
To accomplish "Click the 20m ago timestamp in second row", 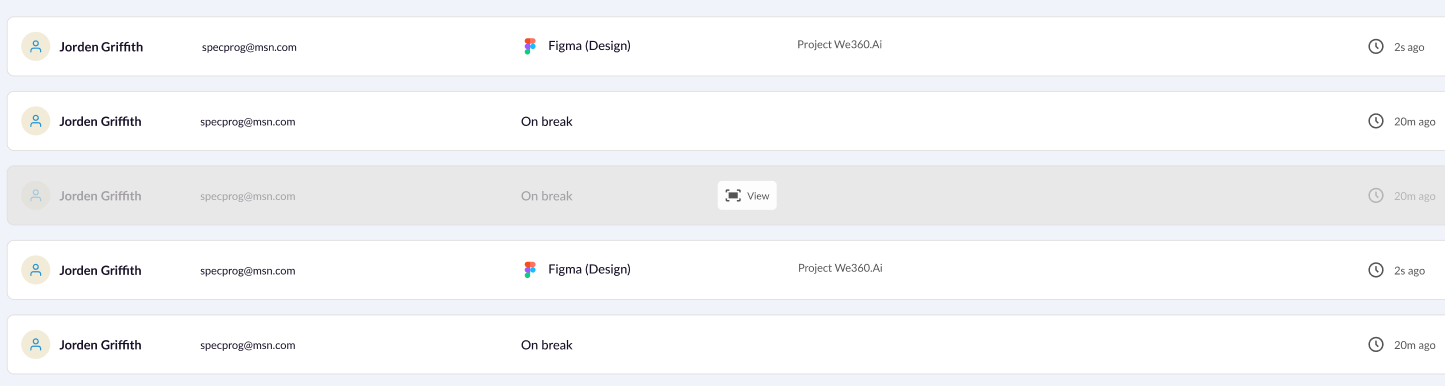I will (1415, 122).
